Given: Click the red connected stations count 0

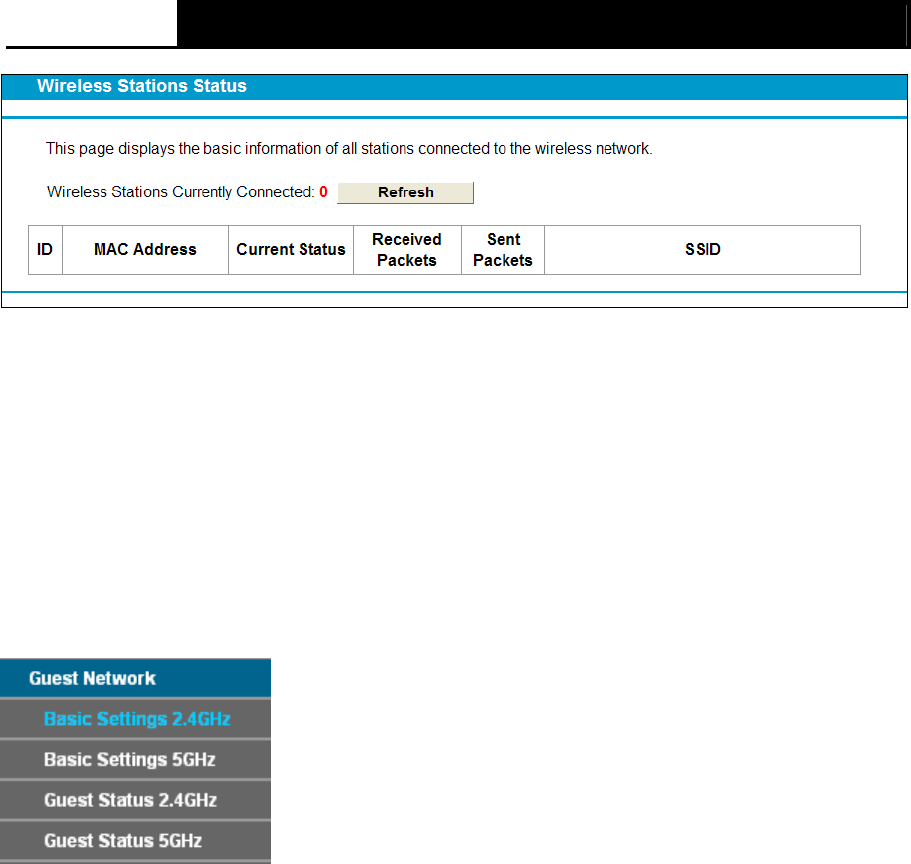Looking at the screenshot, I should pyautogui.click(x=323, y=192).
